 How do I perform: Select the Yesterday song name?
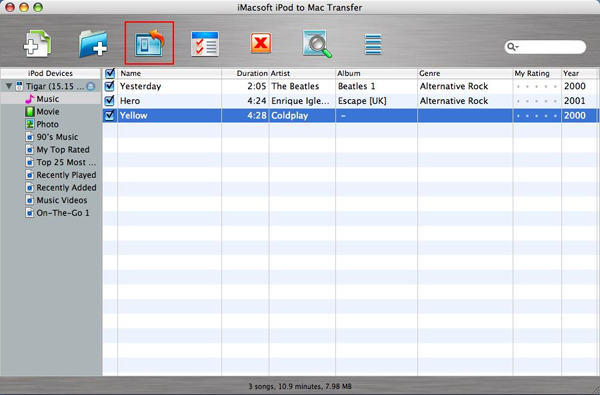[x=140, y=86]
